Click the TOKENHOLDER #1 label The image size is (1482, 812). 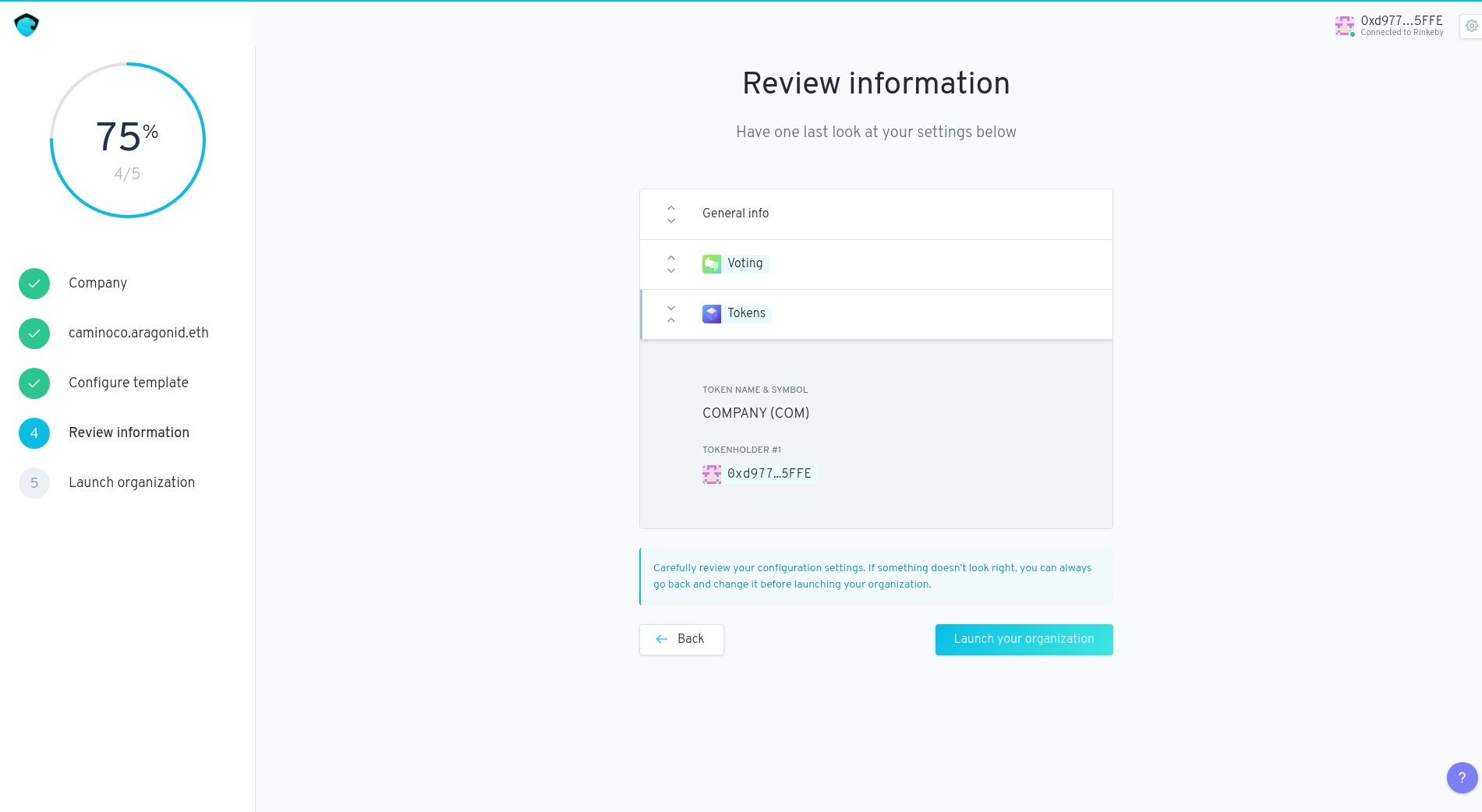(x=741, y=450)
